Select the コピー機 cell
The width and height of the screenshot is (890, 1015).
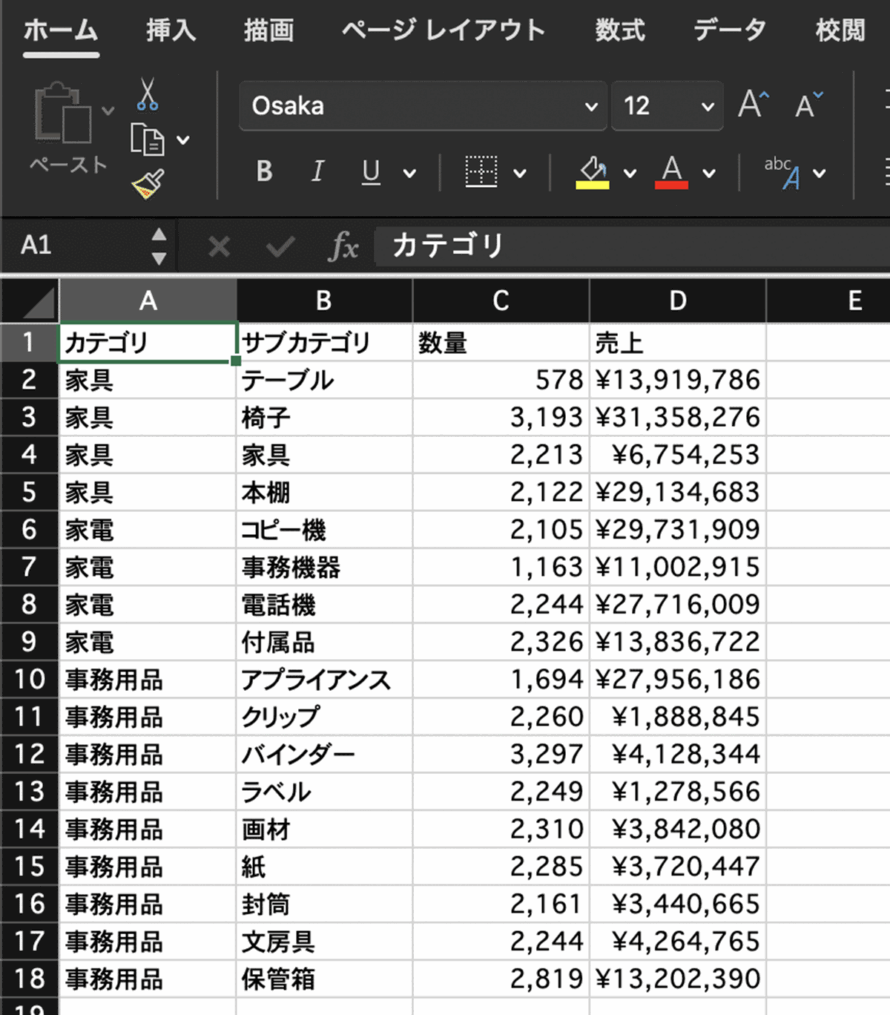[324, 530]
